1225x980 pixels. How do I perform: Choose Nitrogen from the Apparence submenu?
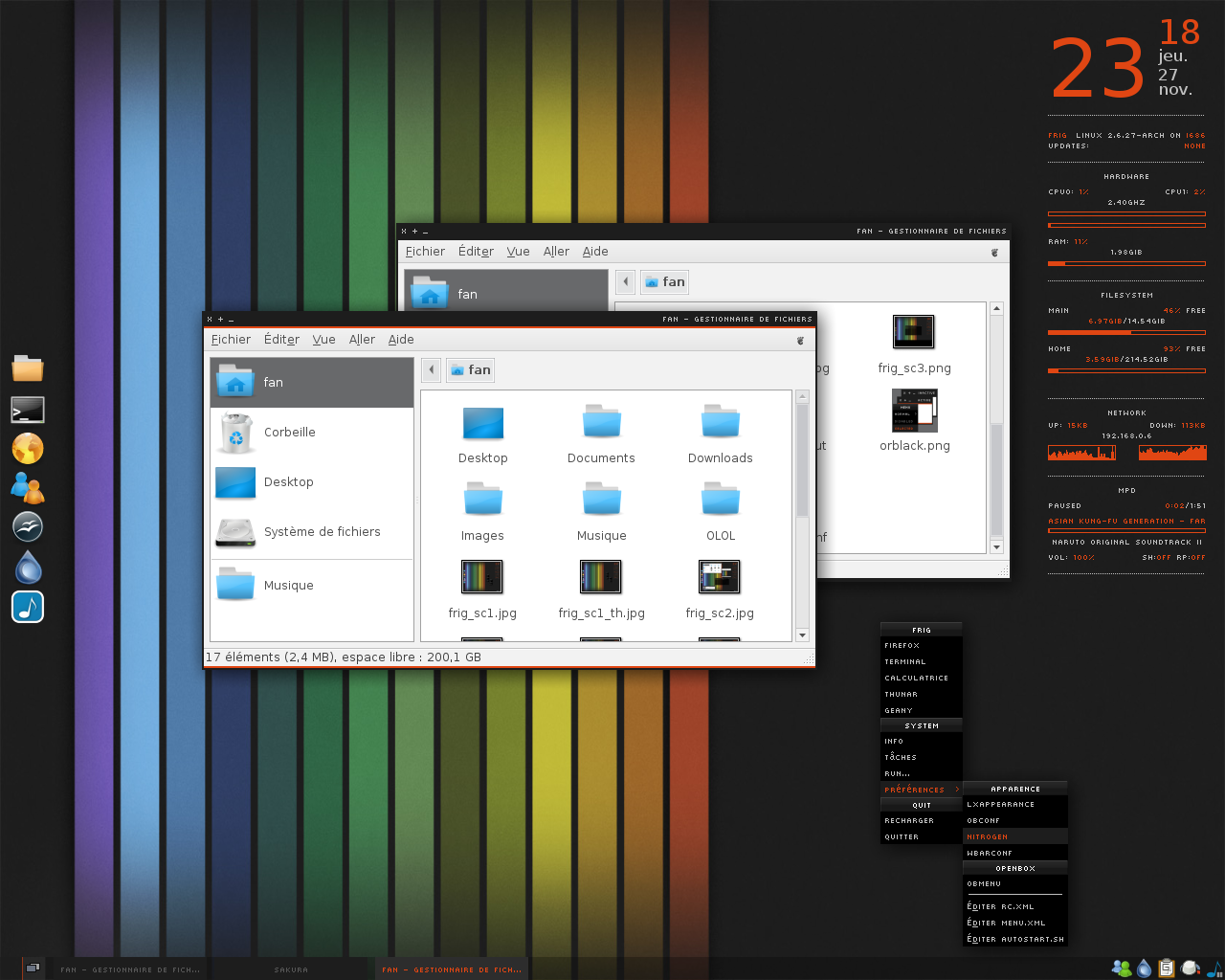(x=1014, y=837)
